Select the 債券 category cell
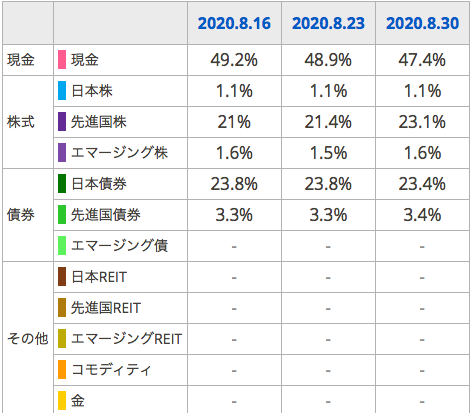This screenshot has height=413, width=472. 28,215
